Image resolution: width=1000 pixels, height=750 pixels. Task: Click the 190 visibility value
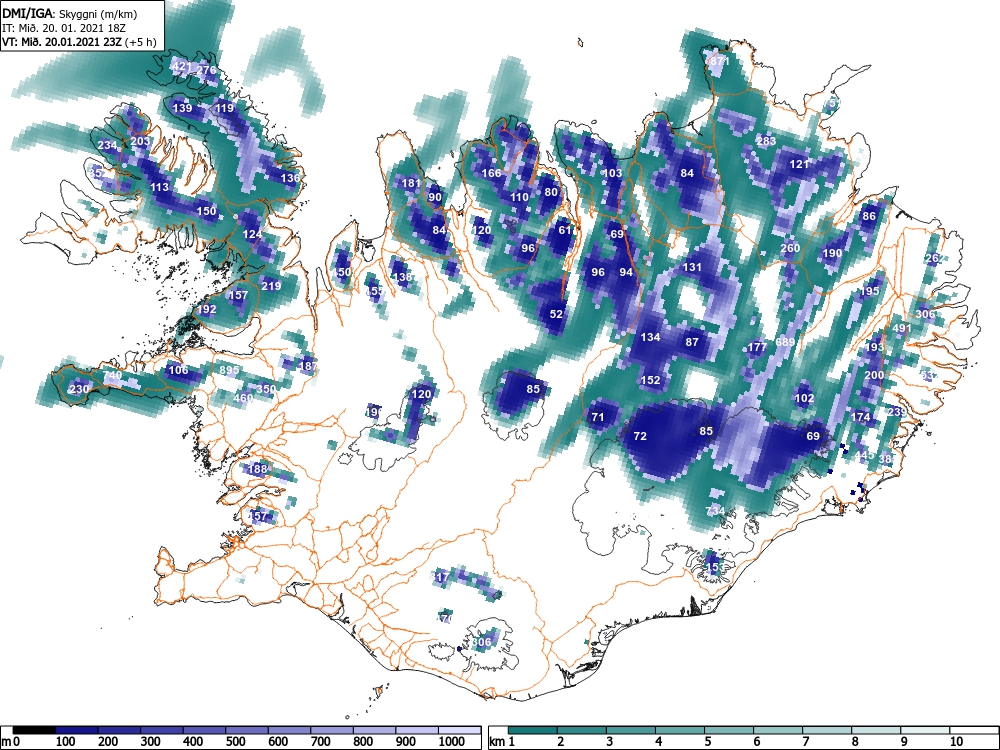pyautogui.click(x=832, y=253)
